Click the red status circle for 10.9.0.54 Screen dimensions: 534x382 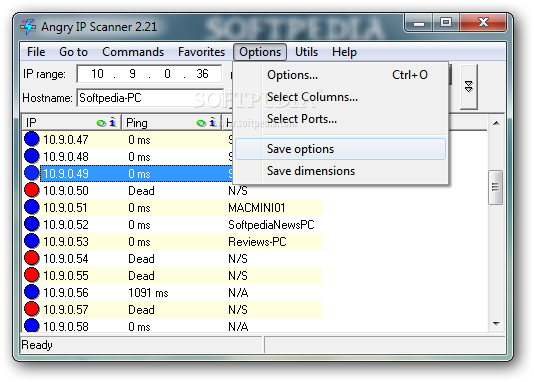32,258
